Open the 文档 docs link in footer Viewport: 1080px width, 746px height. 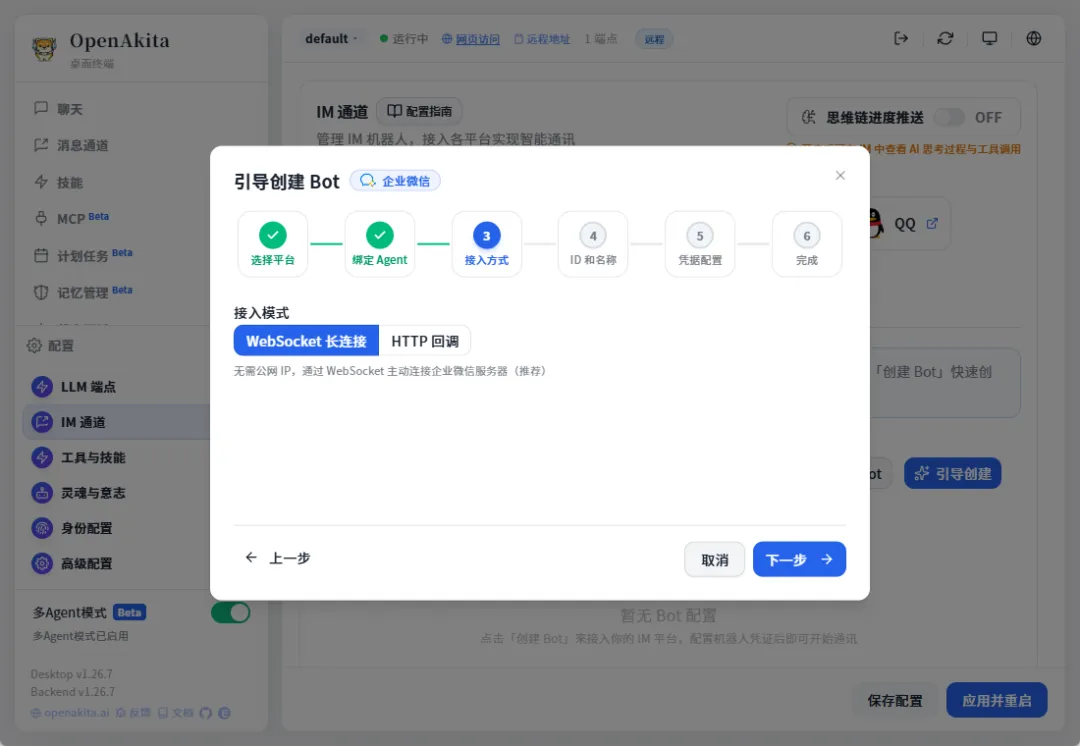pyautogui.click(x=176, y=712)
